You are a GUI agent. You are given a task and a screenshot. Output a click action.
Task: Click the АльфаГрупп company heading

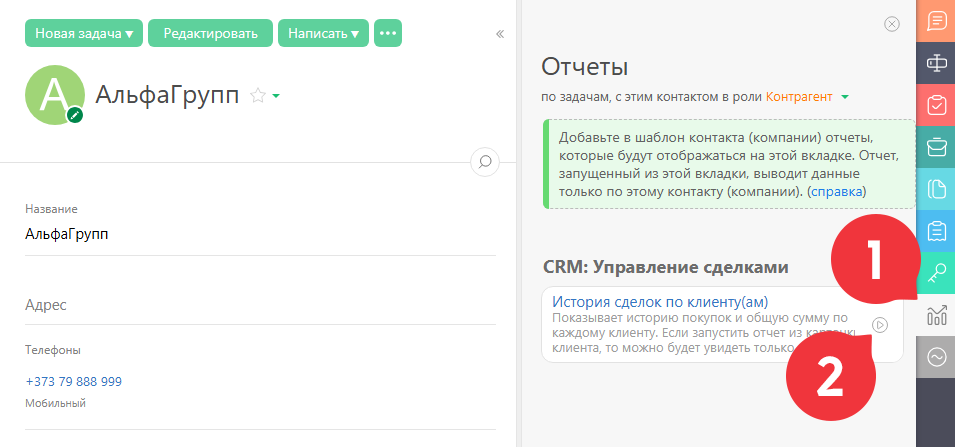click(x=167, y=96)
